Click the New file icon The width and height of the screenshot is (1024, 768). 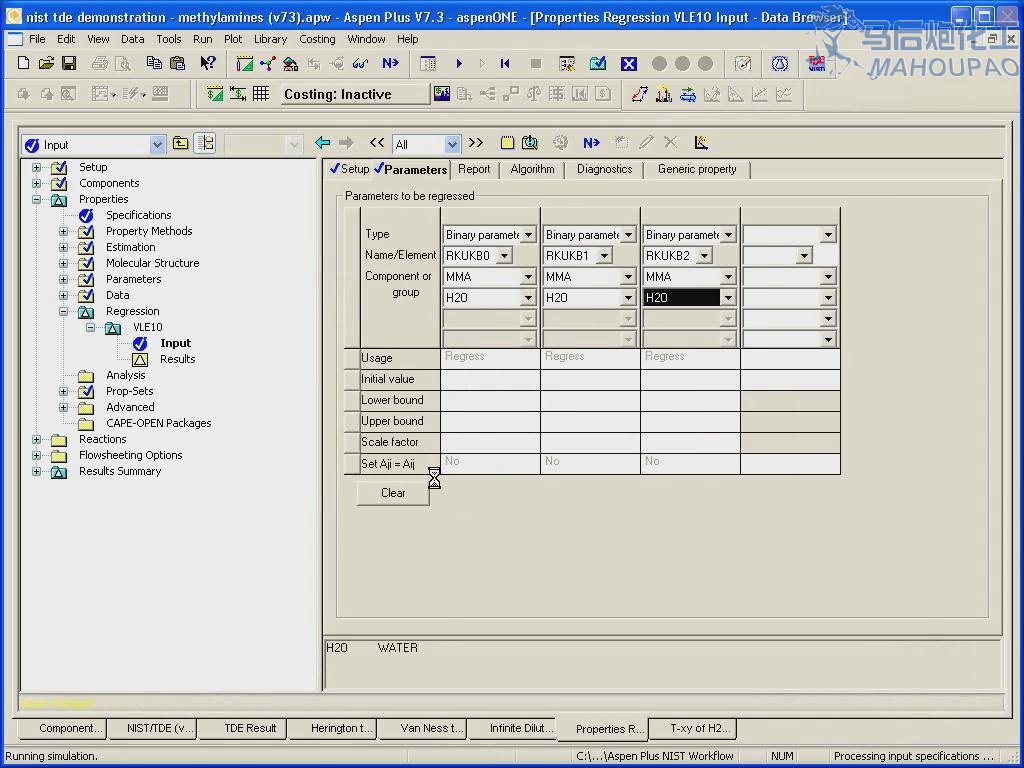click(x=24, y=63)
